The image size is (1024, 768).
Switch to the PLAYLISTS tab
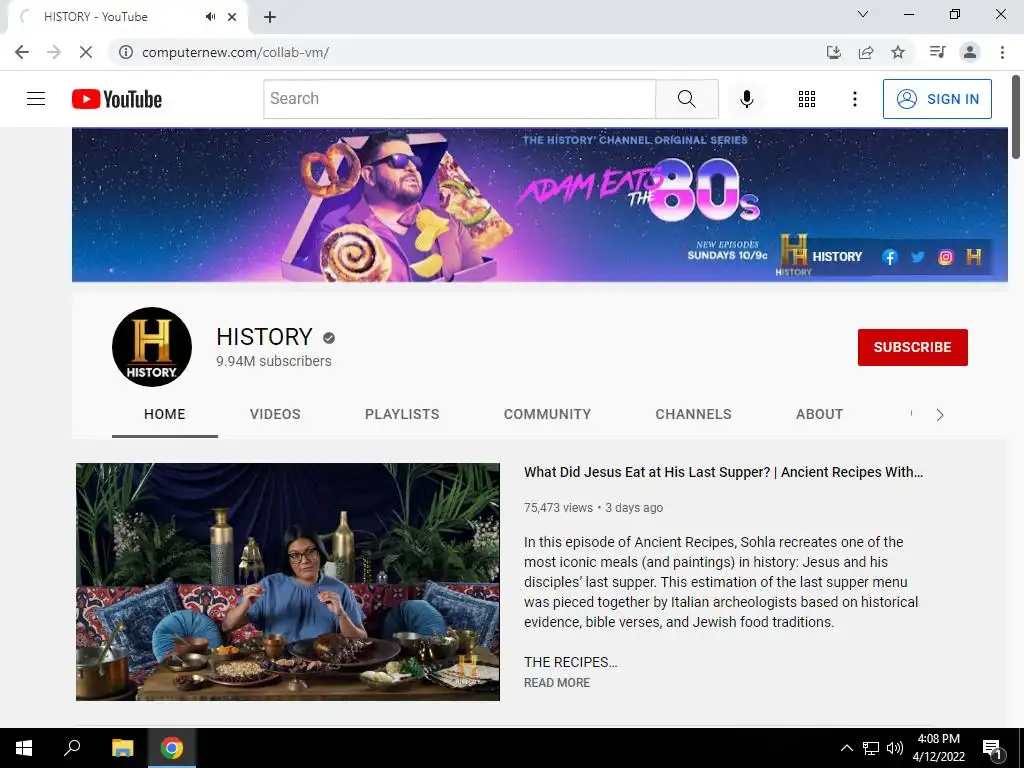[x=402, y=414]
